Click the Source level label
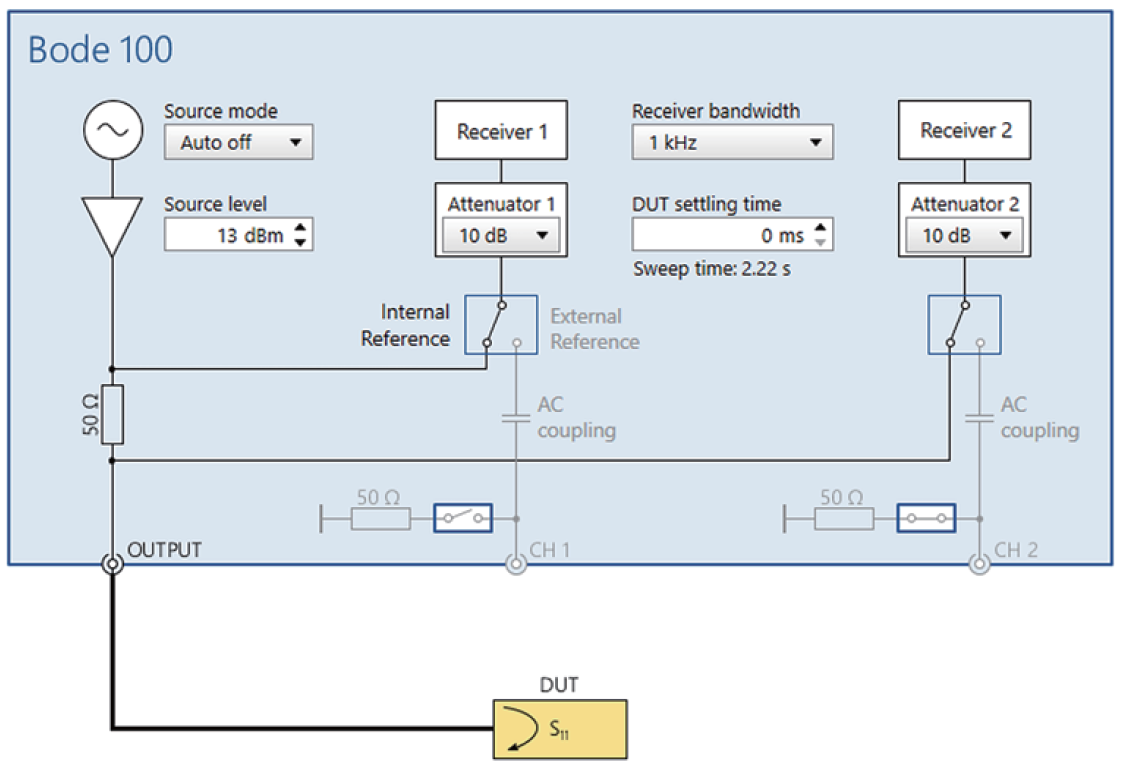This screenshot has width=1124, height=766. coord(216,204)
